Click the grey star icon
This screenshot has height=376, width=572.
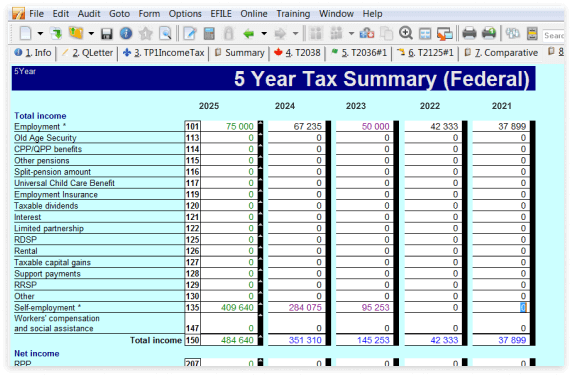click(146, 33)
